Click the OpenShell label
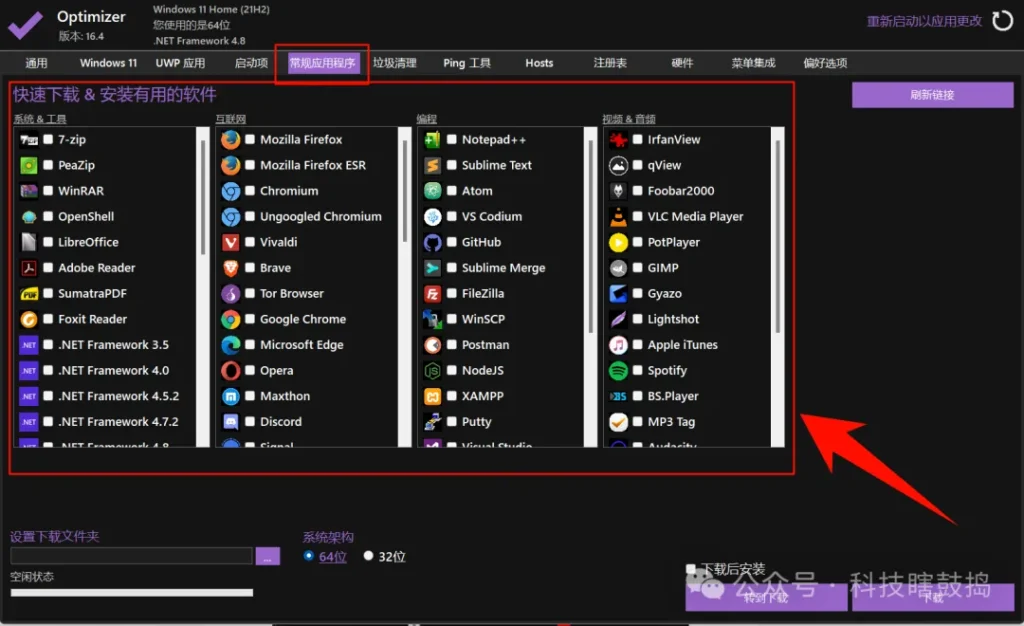This screenshot has width=1024, height=626. (x=86, y=217)
